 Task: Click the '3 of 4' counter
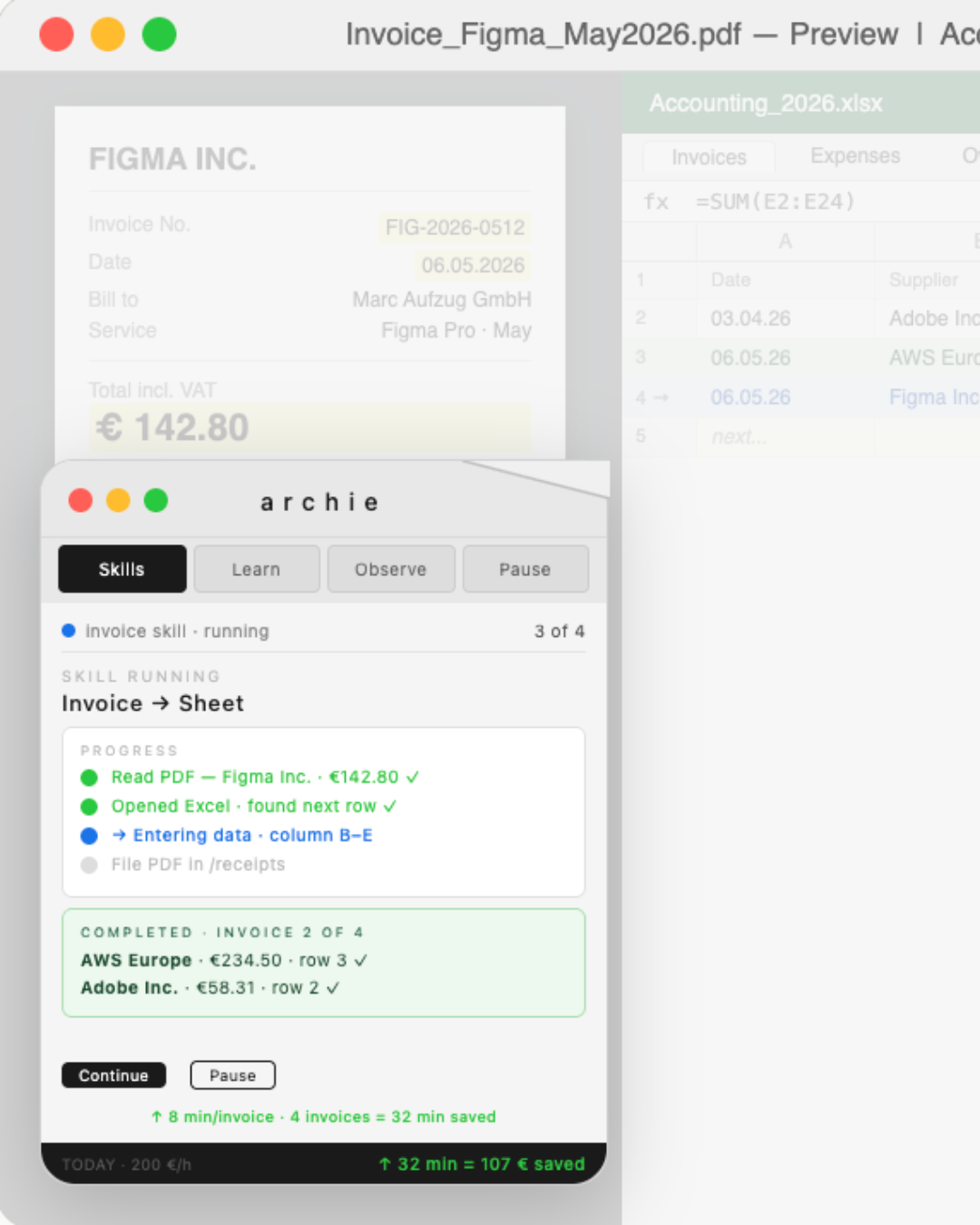tap(559, 631)
